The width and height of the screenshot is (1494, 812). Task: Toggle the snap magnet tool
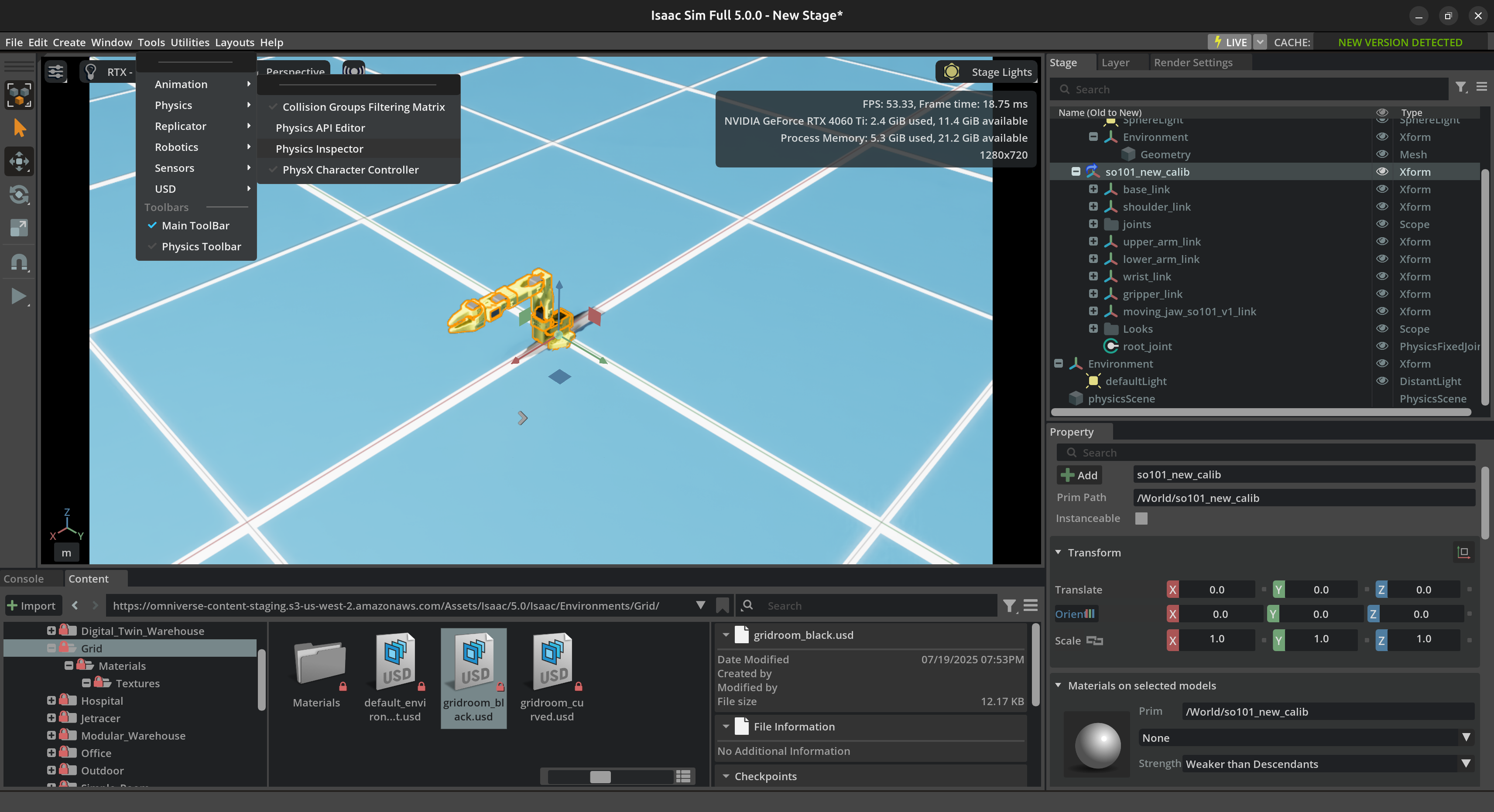click(x=19, y=262)
